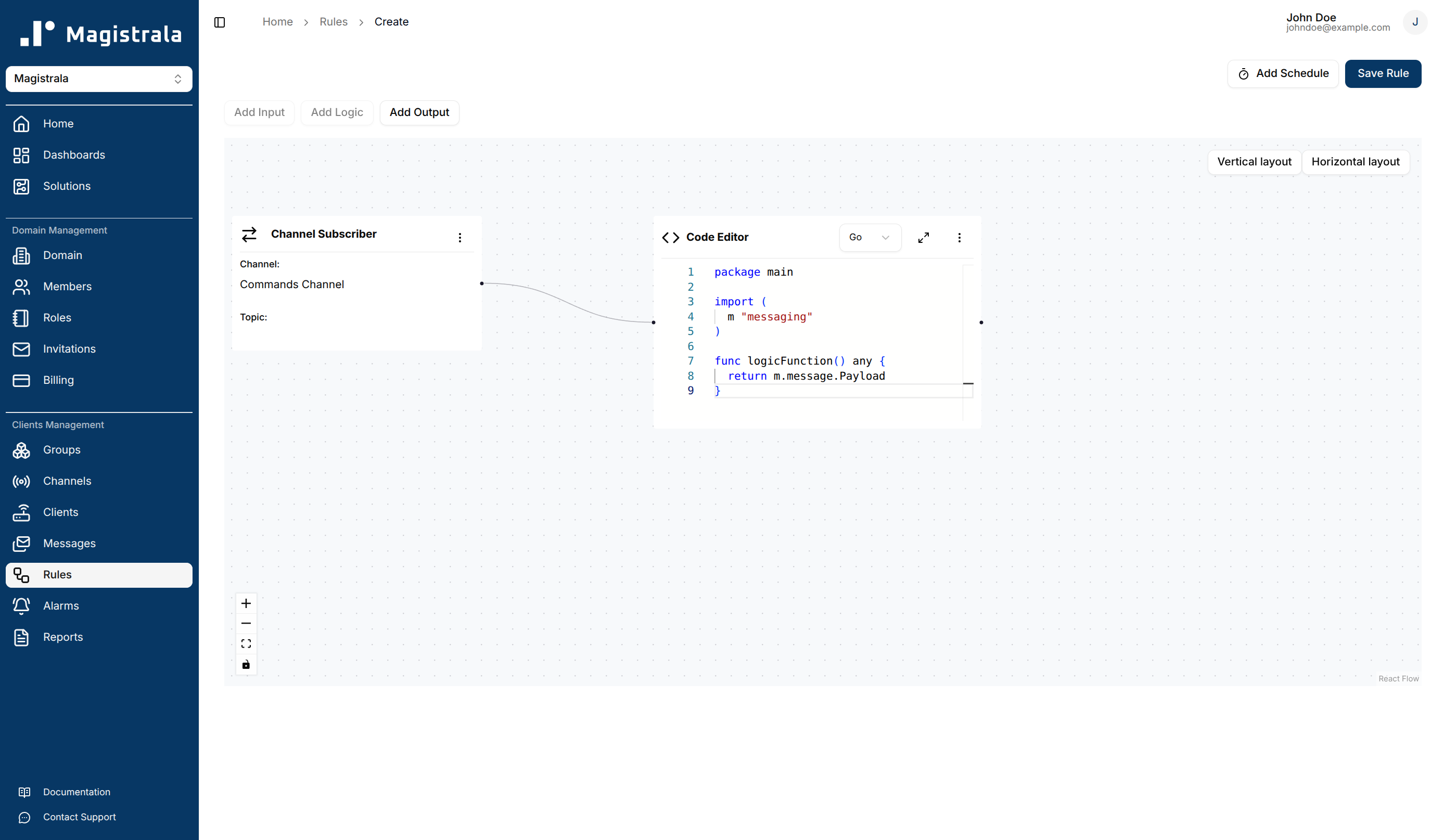Click johndoe@example.com email text
The width and height of the screenshot is (1444, 840).
[x=1337, y=28]
